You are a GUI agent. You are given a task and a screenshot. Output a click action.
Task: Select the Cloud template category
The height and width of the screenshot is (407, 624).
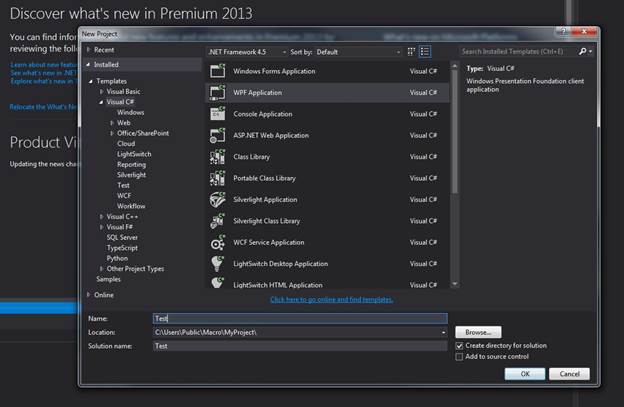126,144
